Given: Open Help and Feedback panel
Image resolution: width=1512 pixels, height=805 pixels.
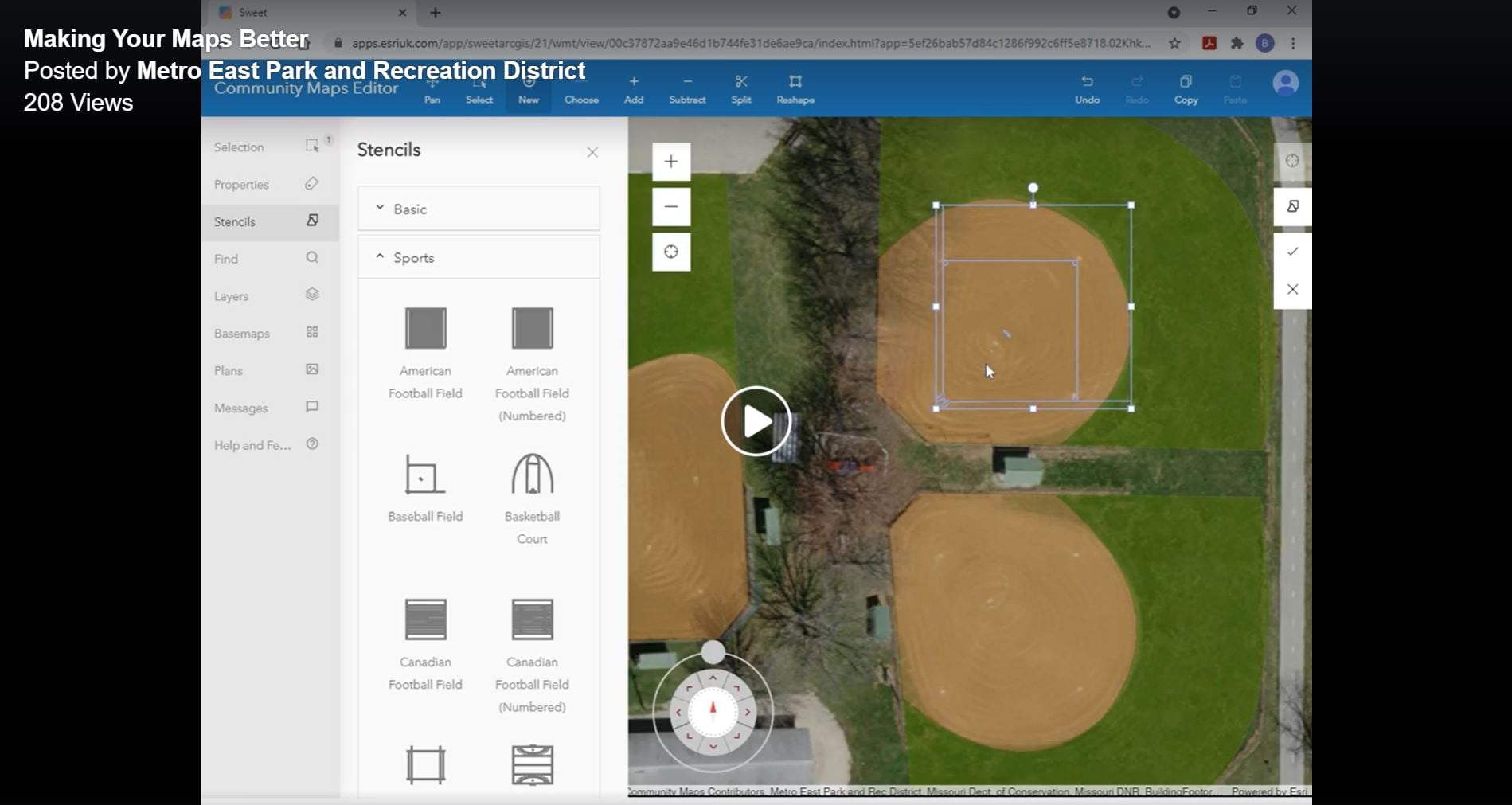Looking at the screenshot, I should click(x=270, y=445).
